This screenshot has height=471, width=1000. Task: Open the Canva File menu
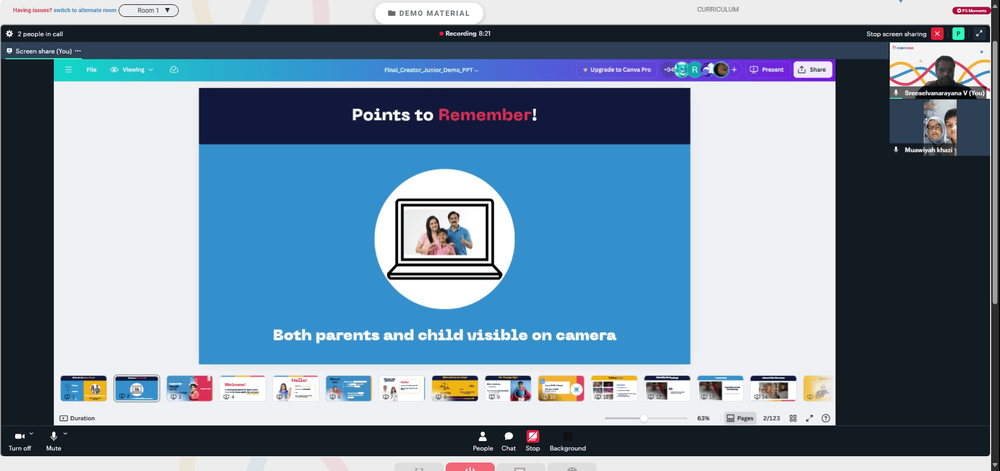(91, 69)
